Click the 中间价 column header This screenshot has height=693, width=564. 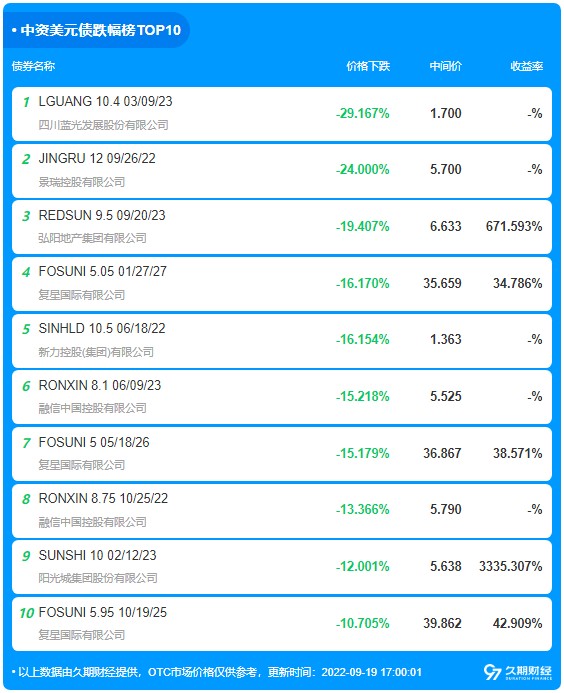coord(446,66)
